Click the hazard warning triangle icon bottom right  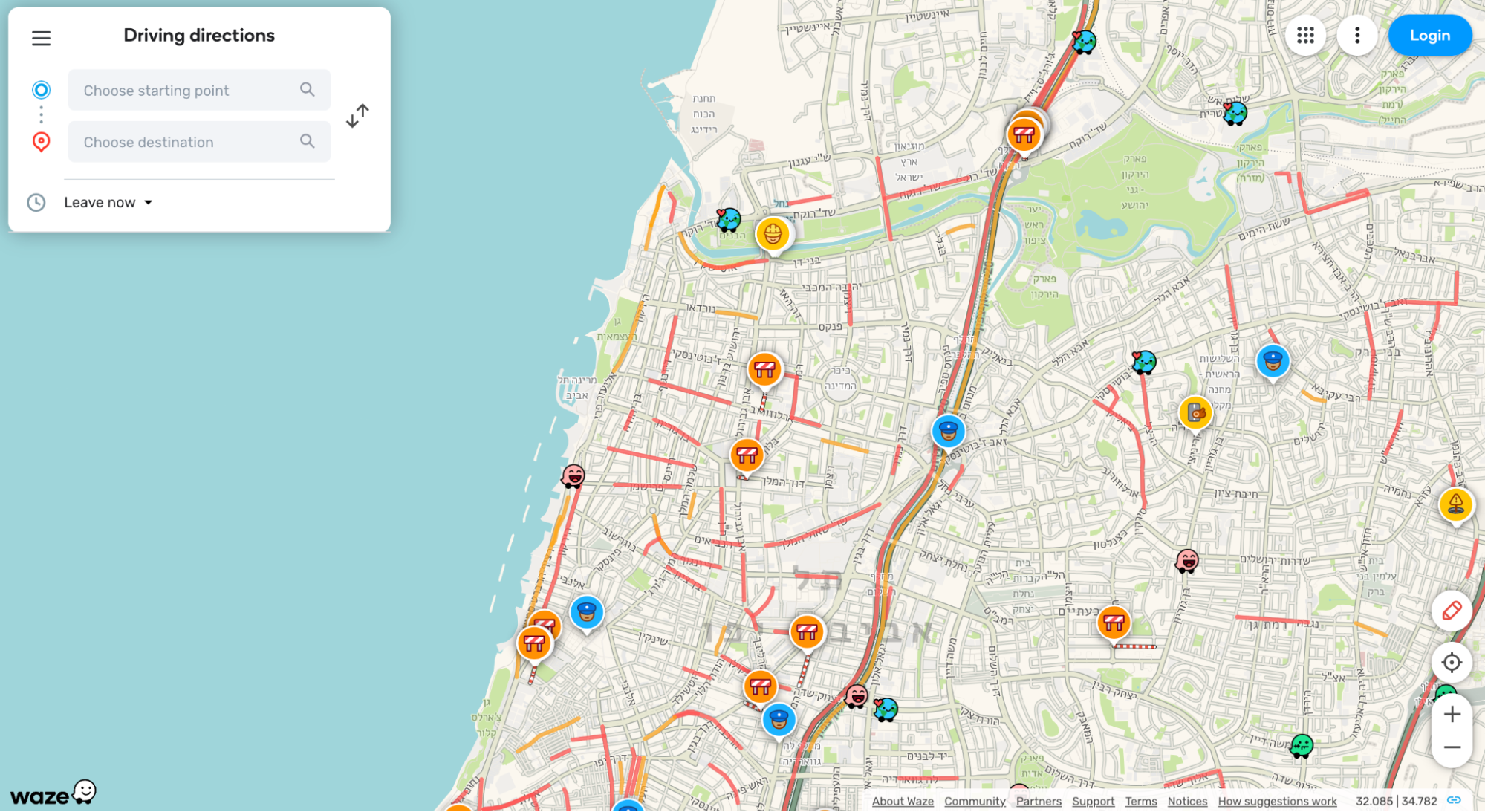(x=1456, y=504)
